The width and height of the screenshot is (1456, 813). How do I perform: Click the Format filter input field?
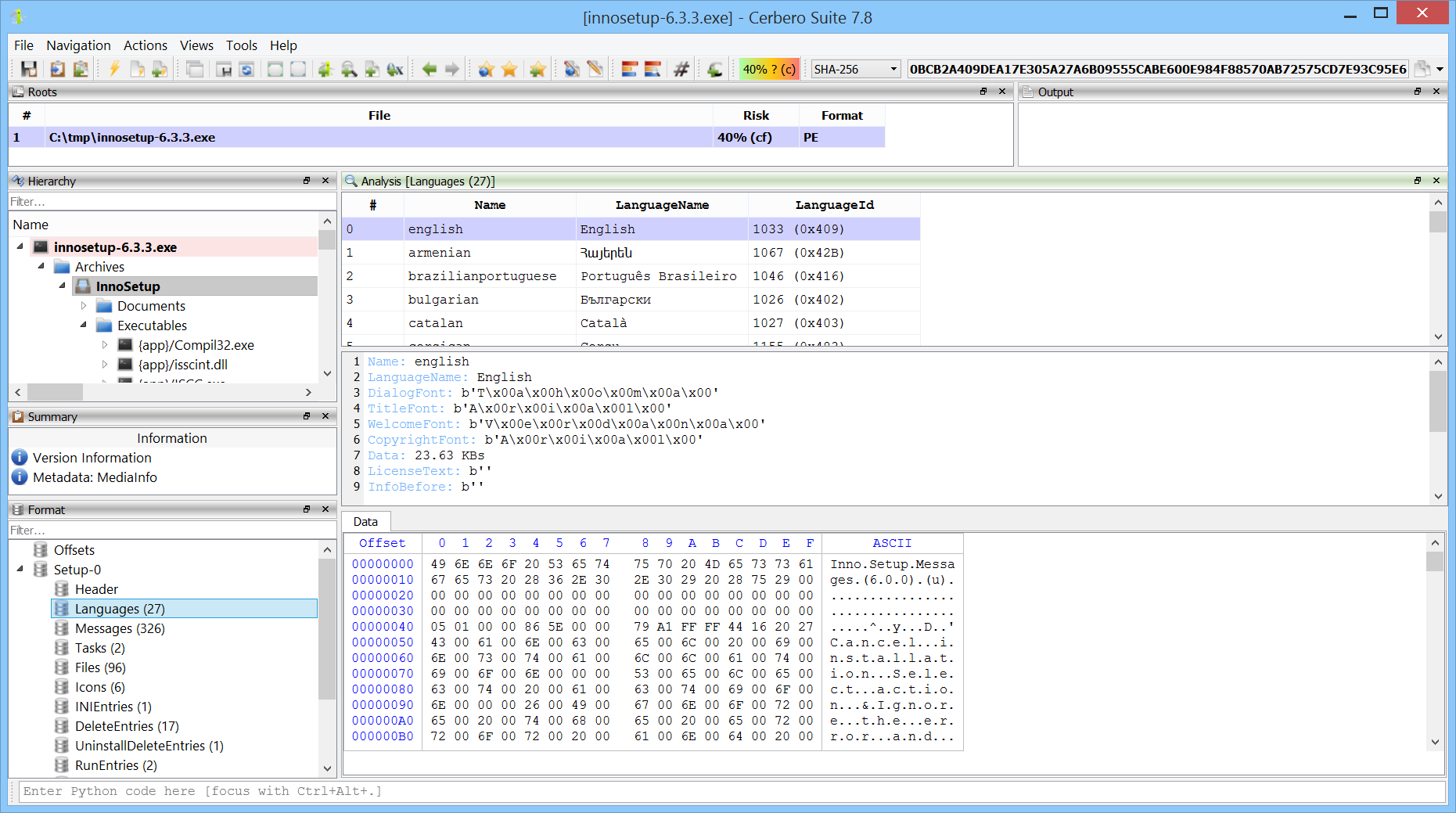point(172,531)
